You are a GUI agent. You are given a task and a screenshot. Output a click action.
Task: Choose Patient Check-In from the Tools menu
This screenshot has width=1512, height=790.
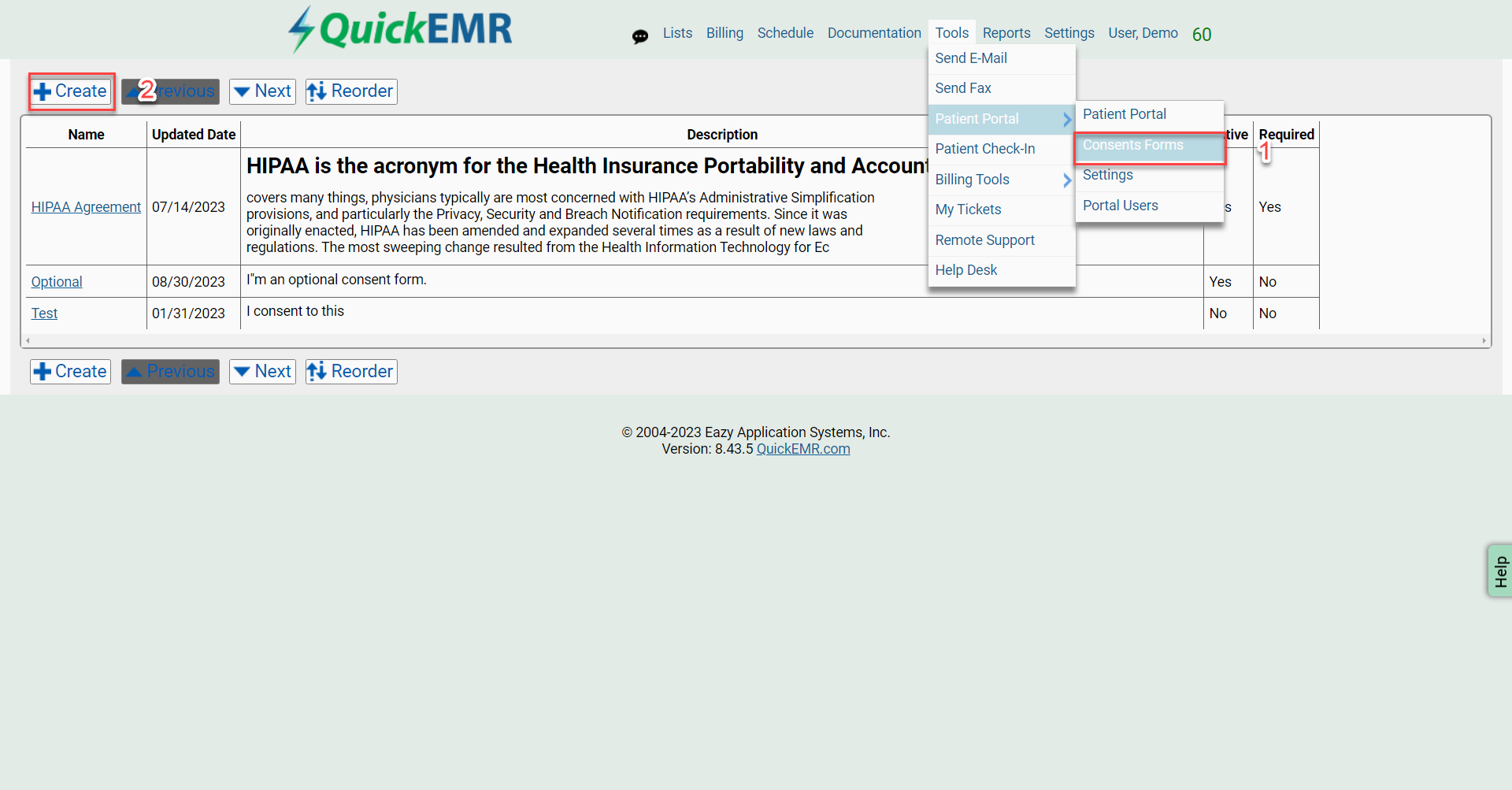pyautogui.click(x=1002, y=150)
